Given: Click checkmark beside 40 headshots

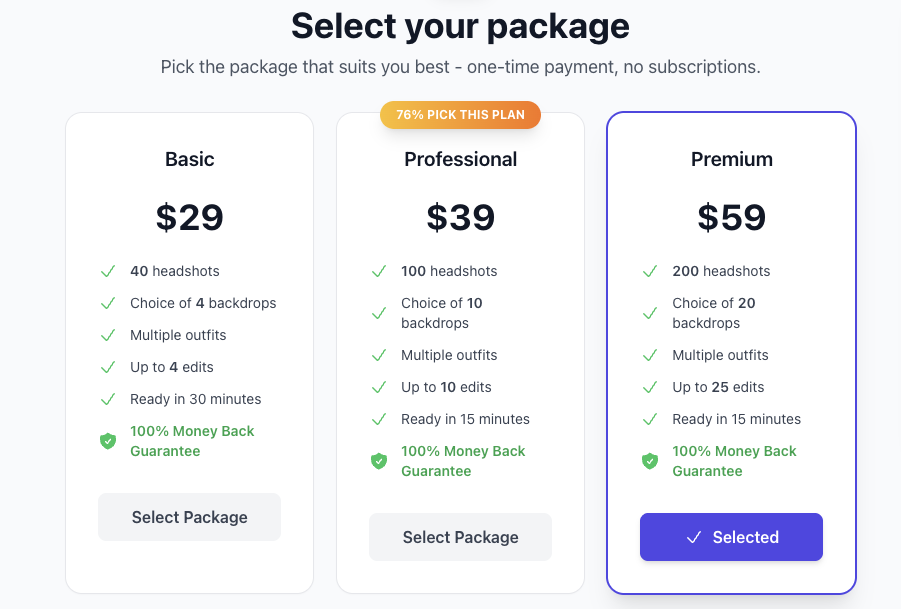Looking at the screenshot, I should point(108,271).
